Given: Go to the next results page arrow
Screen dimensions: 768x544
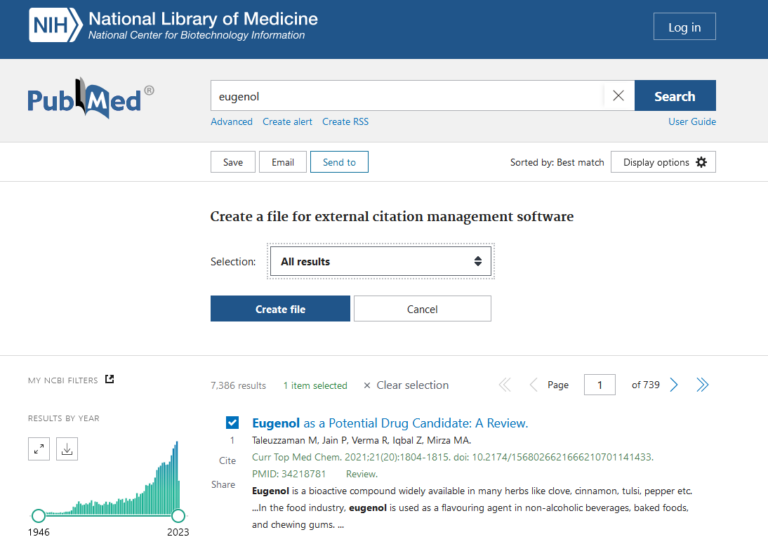Looking at the screenshot, I should (x=674, y=385).
